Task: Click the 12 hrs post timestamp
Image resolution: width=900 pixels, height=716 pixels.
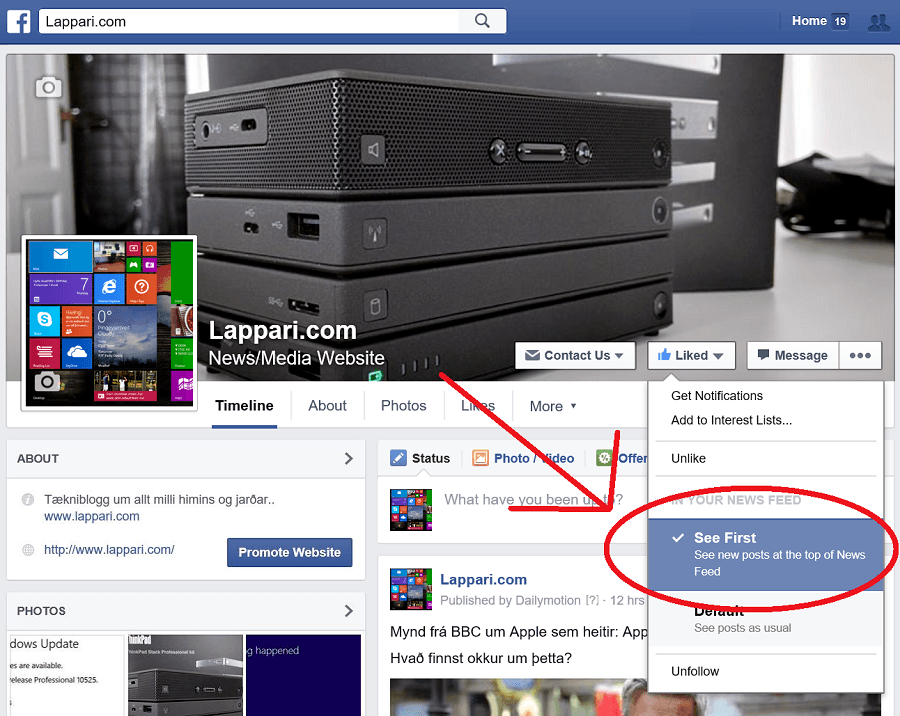Action: click(627, 601)
